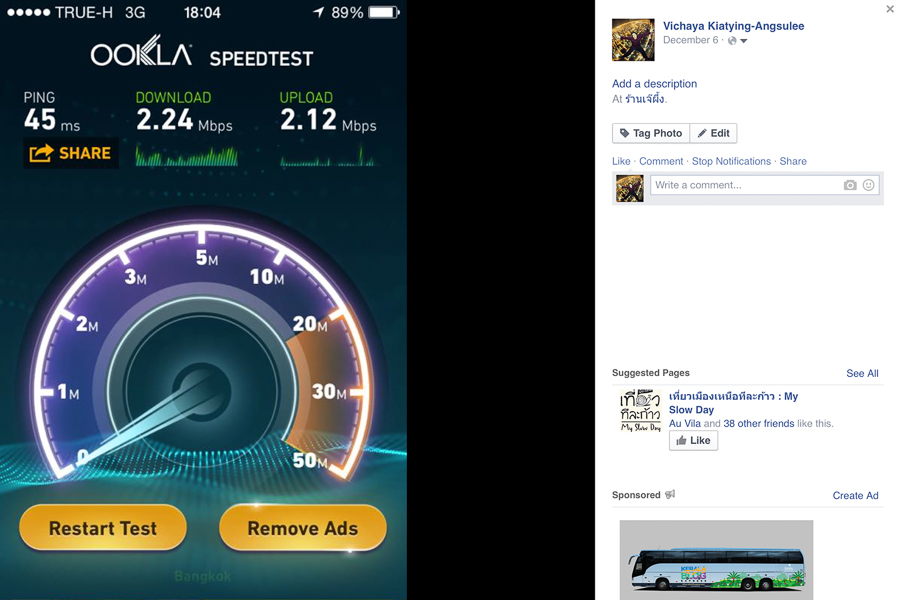
Task: Click the megaphone icon next to Sponsored
Action: (x=670, y=494)
